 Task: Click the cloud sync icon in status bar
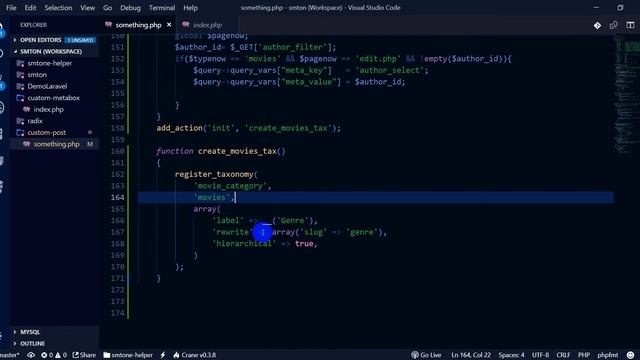click(31, 355)
